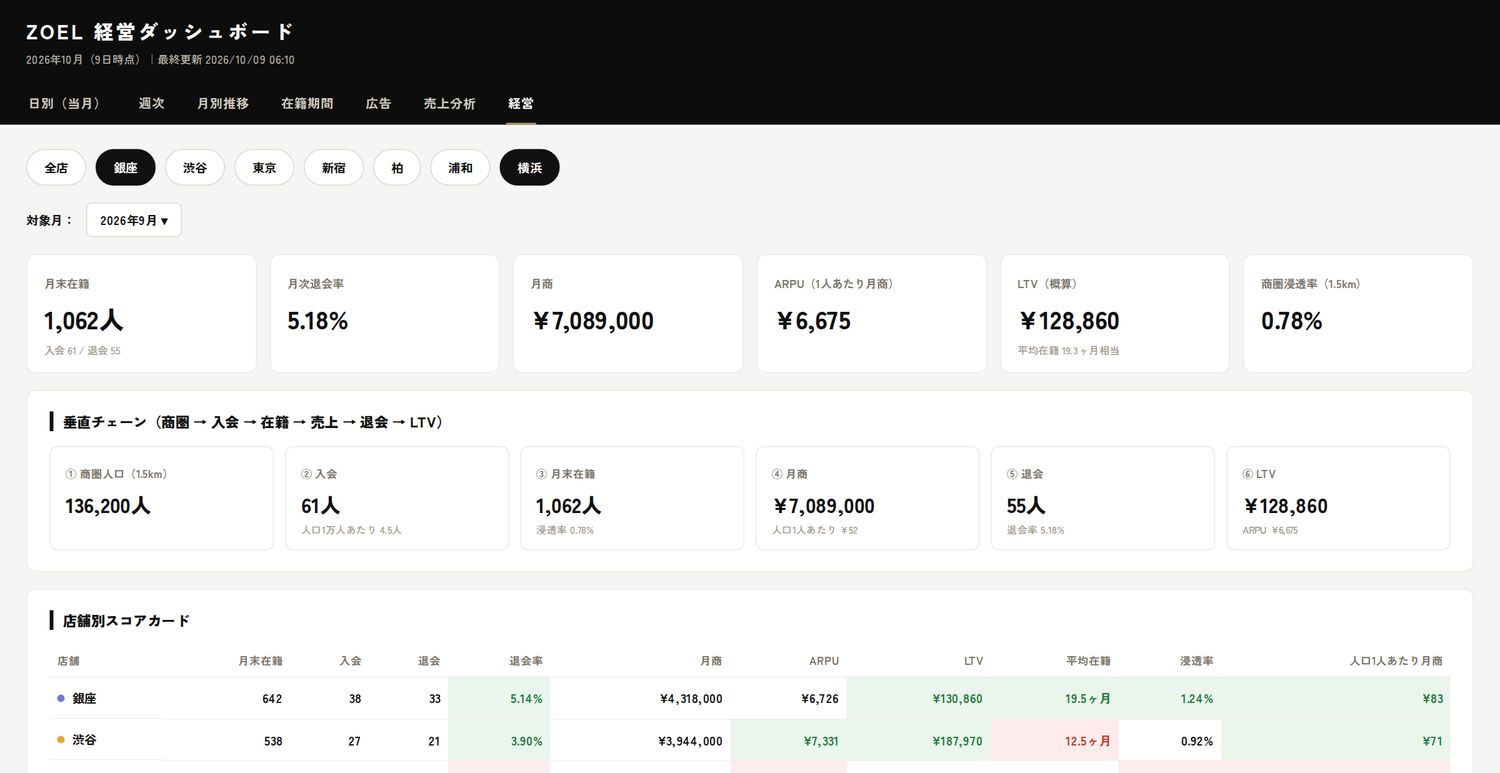This screenshot has width=1500, height=773.
Task: Click the ⑥ LTV chain card
Action: point(1338,498)
